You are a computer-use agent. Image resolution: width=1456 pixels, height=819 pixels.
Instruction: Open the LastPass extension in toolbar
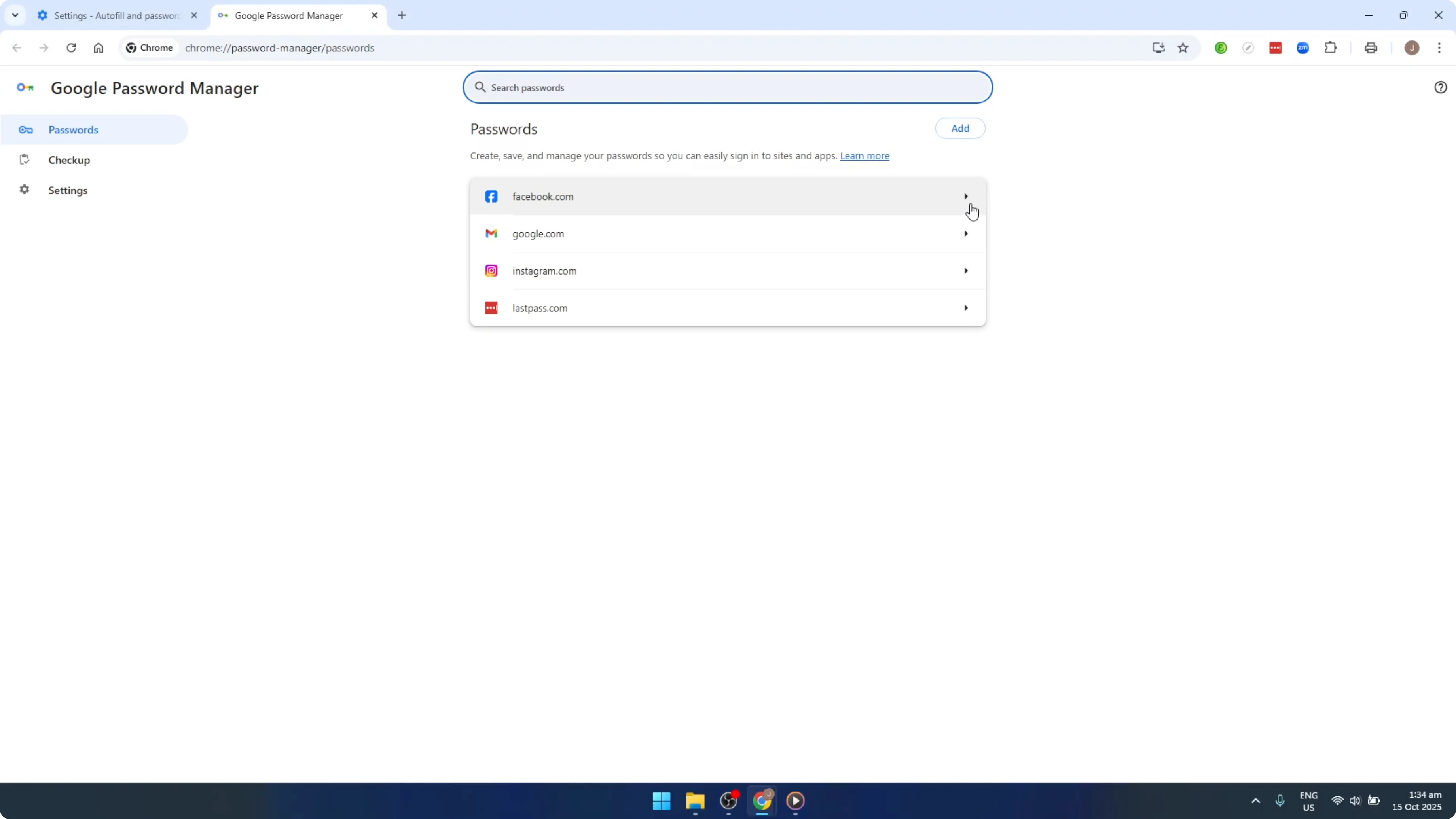(x=1275, y=48)
